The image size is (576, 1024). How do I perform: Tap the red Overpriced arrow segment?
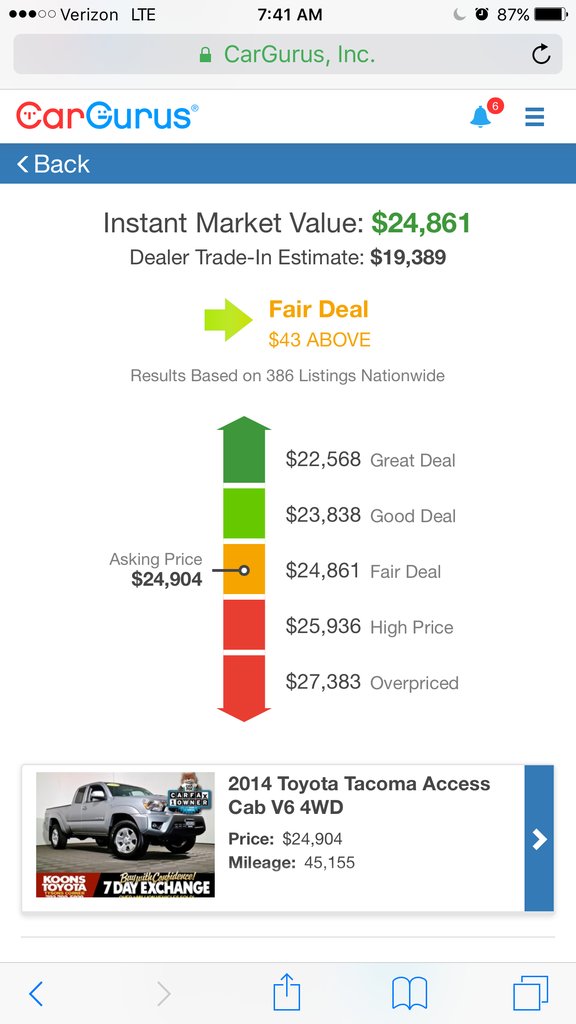tap(244, 688)
